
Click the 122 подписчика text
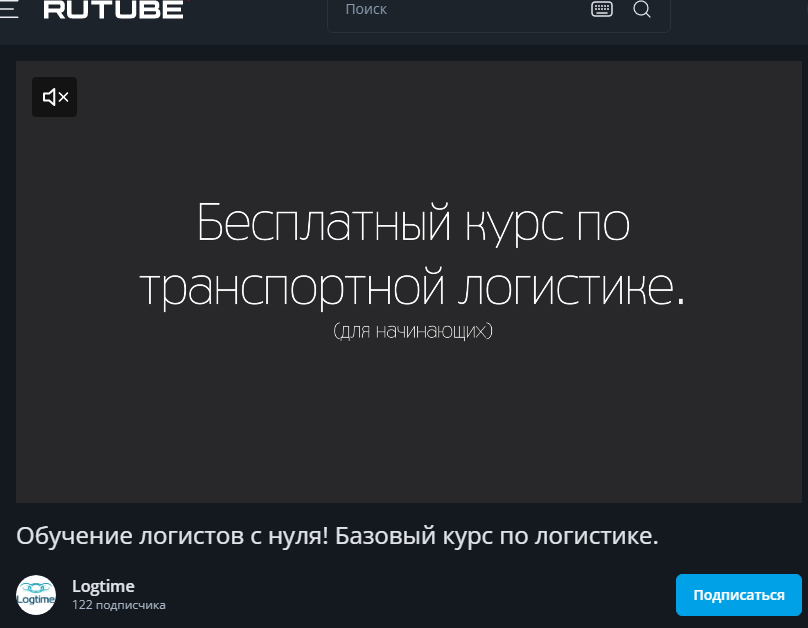click(x=119, y=605)
